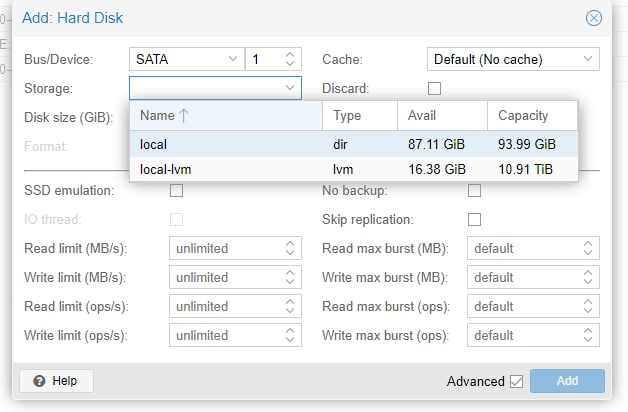Screen dimensions: 628x412
Task: Collapse the Storage dropdown arrow
Action: [x=290, y=88]
